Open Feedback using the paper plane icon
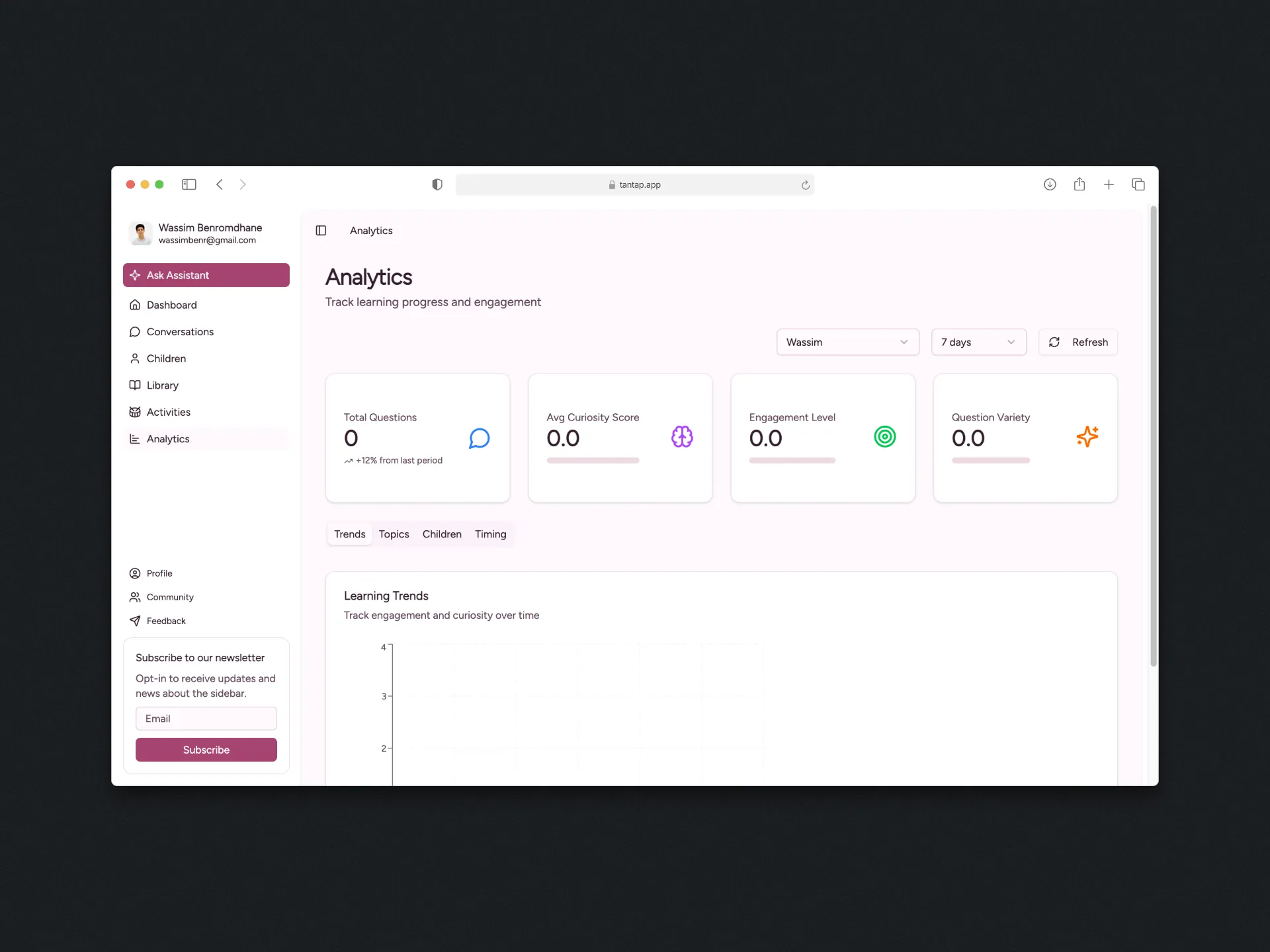 pos(136,621)
